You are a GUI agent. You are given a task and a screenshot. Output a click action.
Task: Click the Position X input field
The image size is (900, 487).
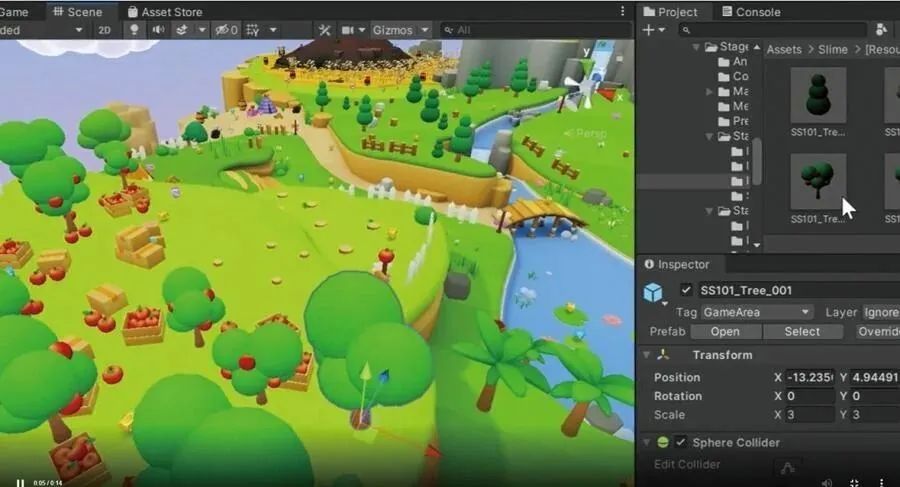pyautogui.click(x=811, y=377)
